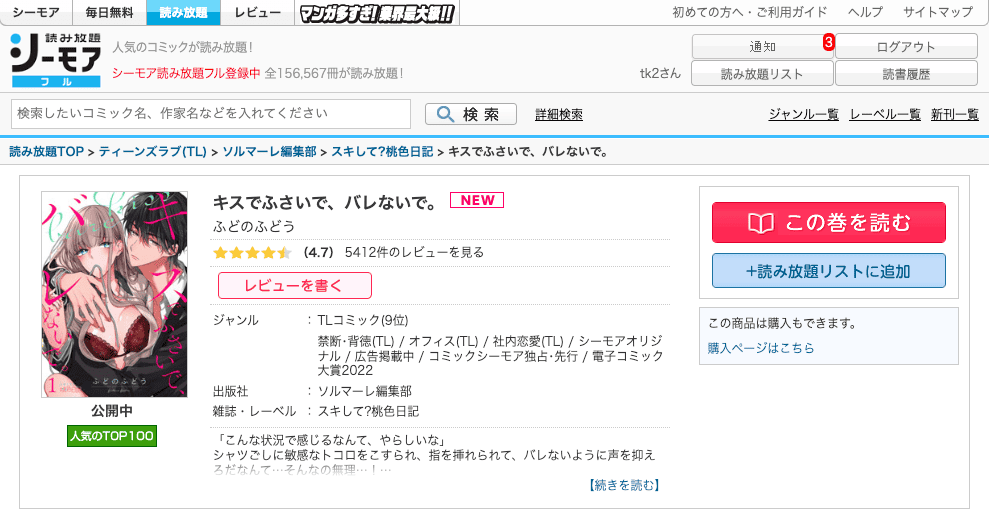This screenshot has width=989, height=516.
Task: Open the manga cover thumbnail
Action: 114,294
